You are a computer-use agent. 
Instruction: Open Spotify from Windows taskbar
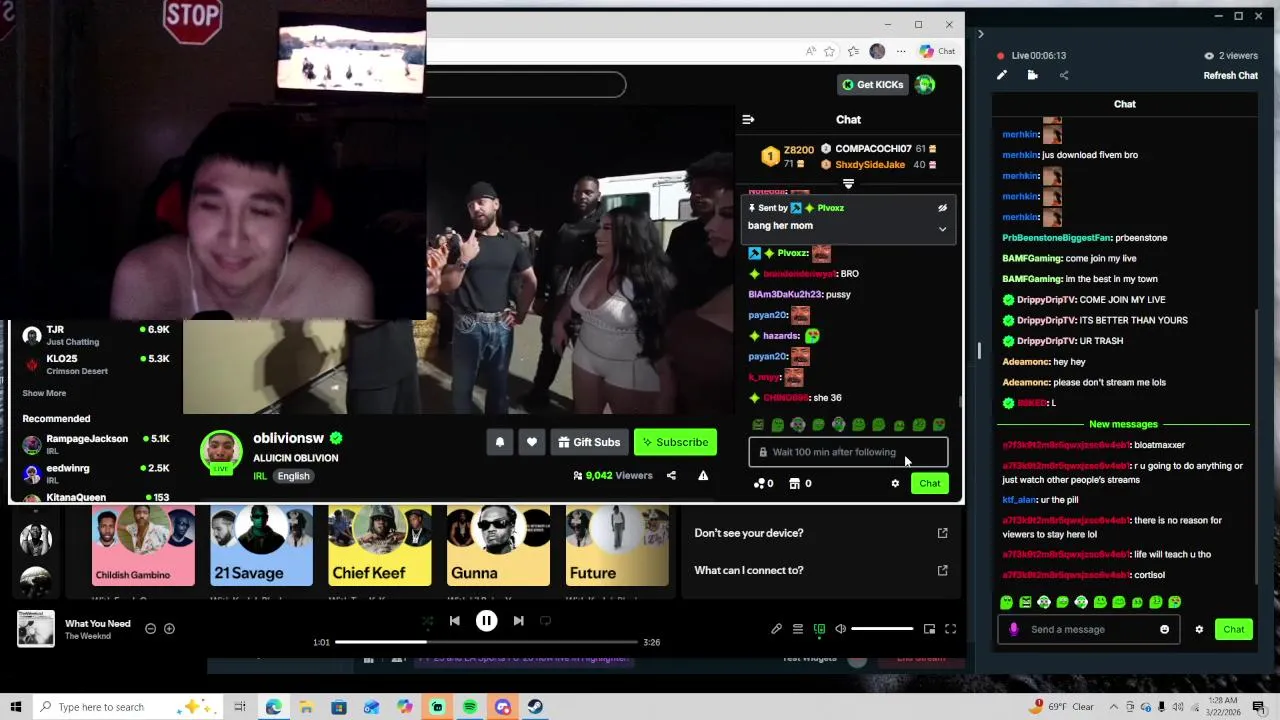(470, 707)
